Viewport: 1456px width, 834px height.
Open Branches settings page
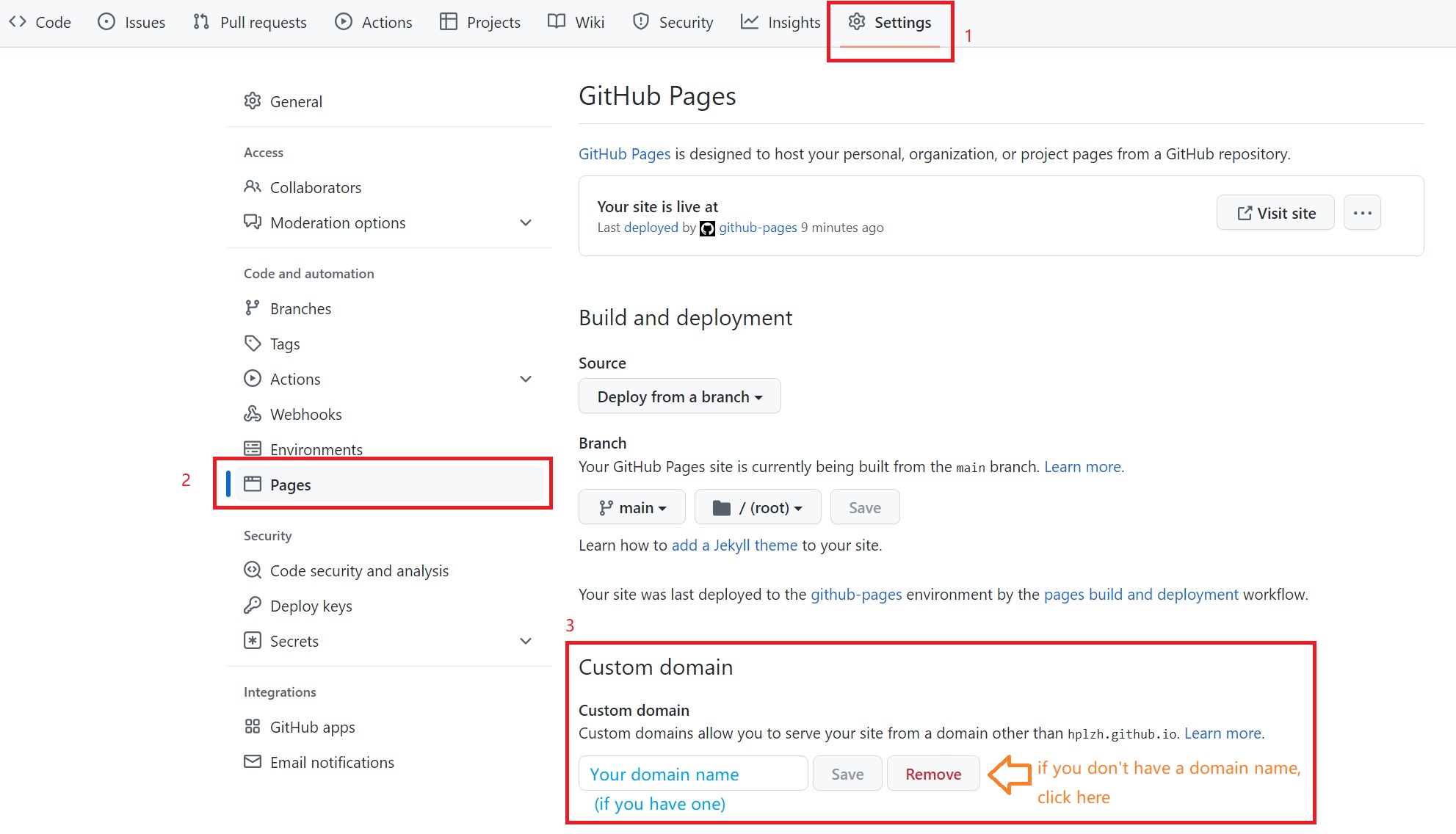click(x=389, y=308)
